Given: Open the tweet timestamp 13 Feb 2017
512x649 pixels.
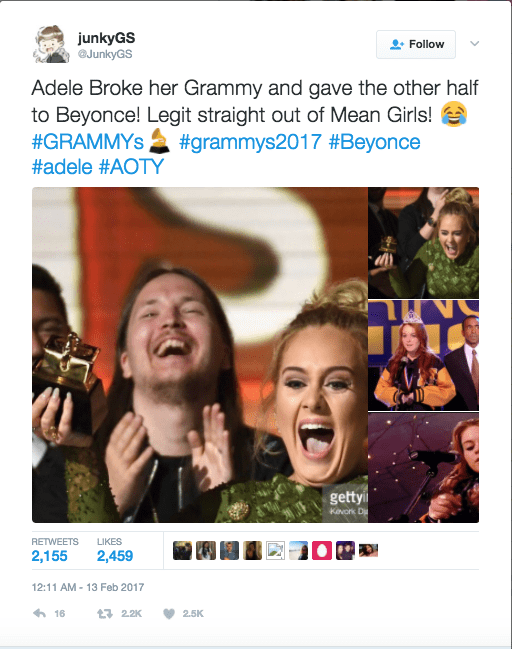Looking at the screenshot, I should click(x=88, y=587).
